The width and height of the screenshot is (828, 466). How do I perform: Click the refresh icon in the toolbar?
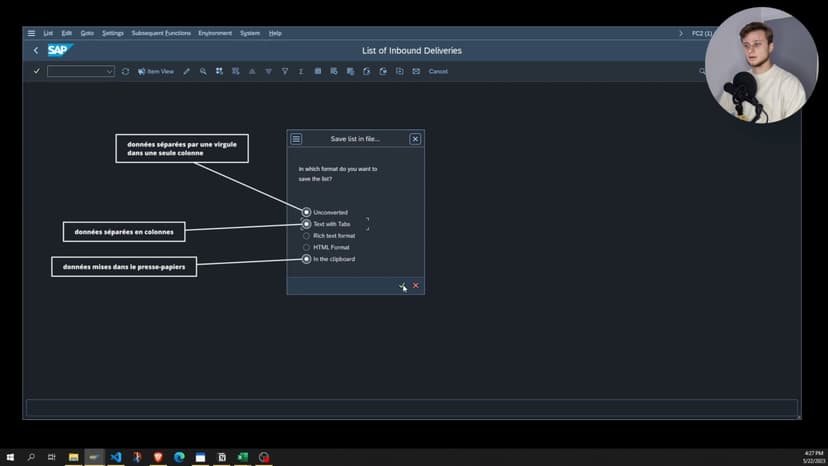coord(125,71)
